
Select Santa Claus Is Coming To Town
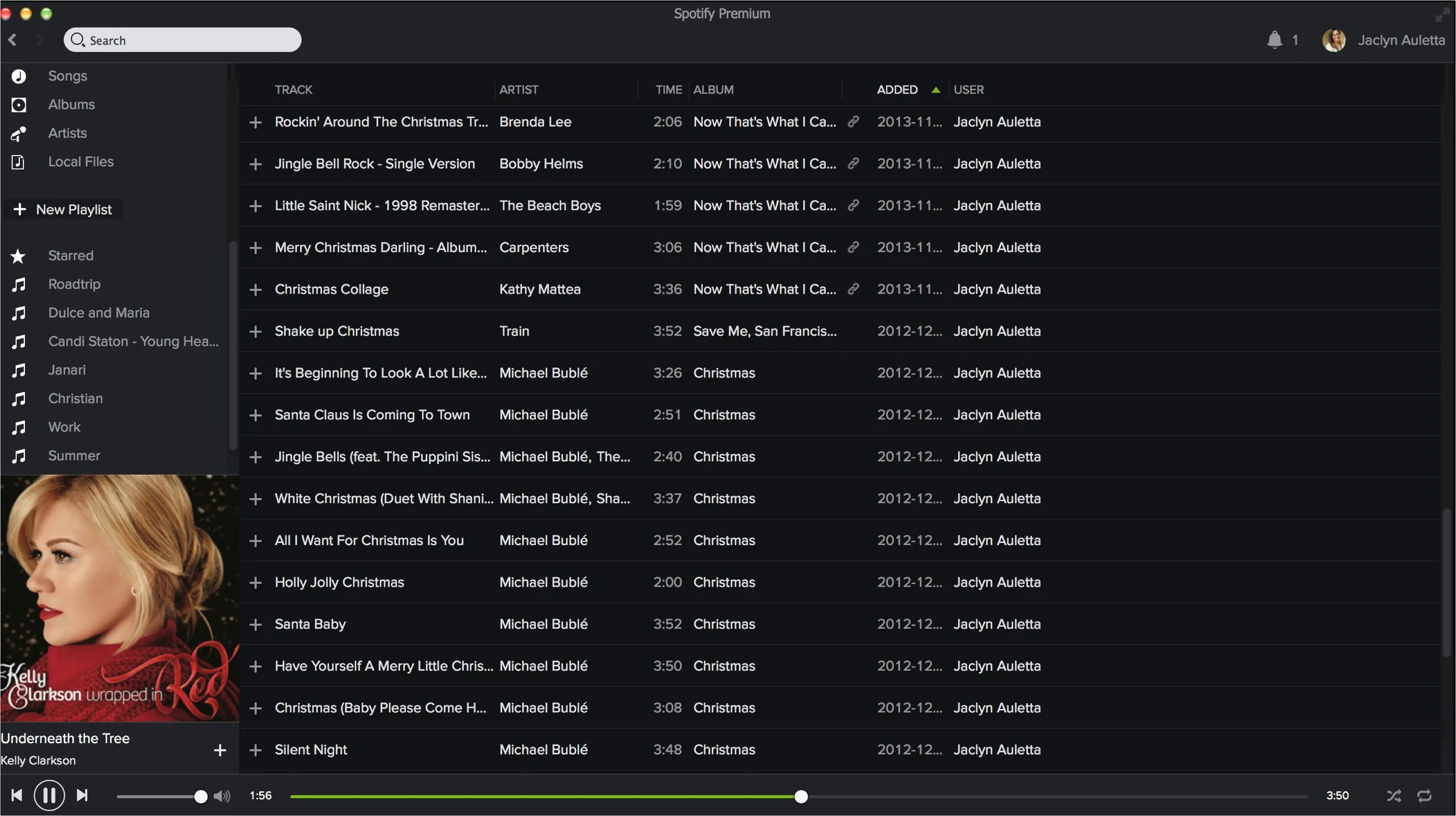point(372,415)
